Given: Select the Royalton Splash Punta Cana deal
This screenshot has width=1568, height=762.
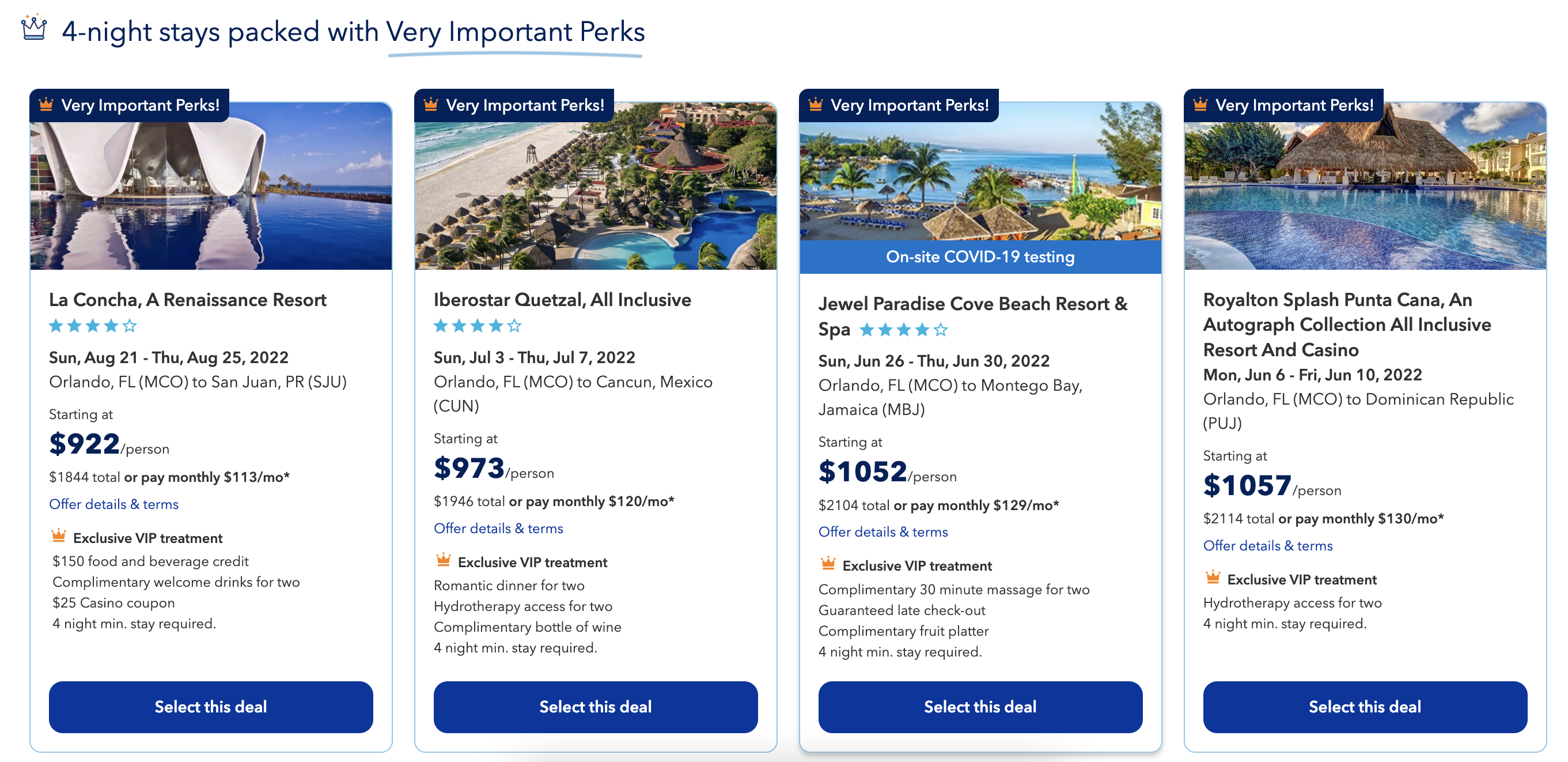Looking at the screenshot, I should [1365, 707].
